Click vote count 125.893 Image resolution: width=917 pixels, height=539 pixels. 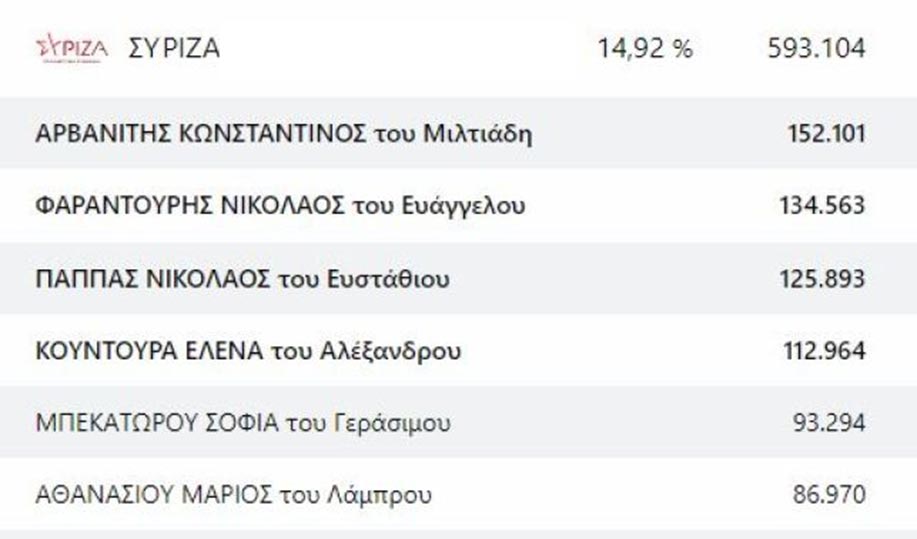coord(822,278)
